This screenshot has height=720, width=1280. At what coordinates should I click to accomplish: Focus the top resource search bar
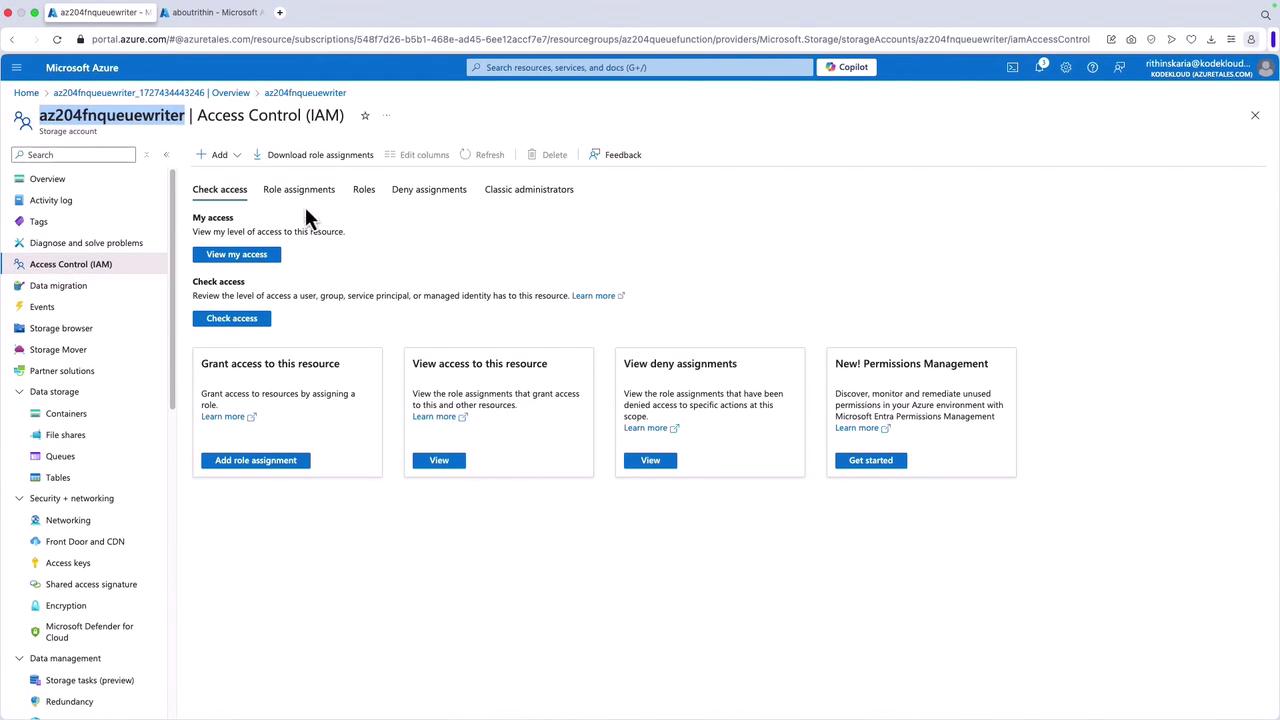click(x=640, y=67)
